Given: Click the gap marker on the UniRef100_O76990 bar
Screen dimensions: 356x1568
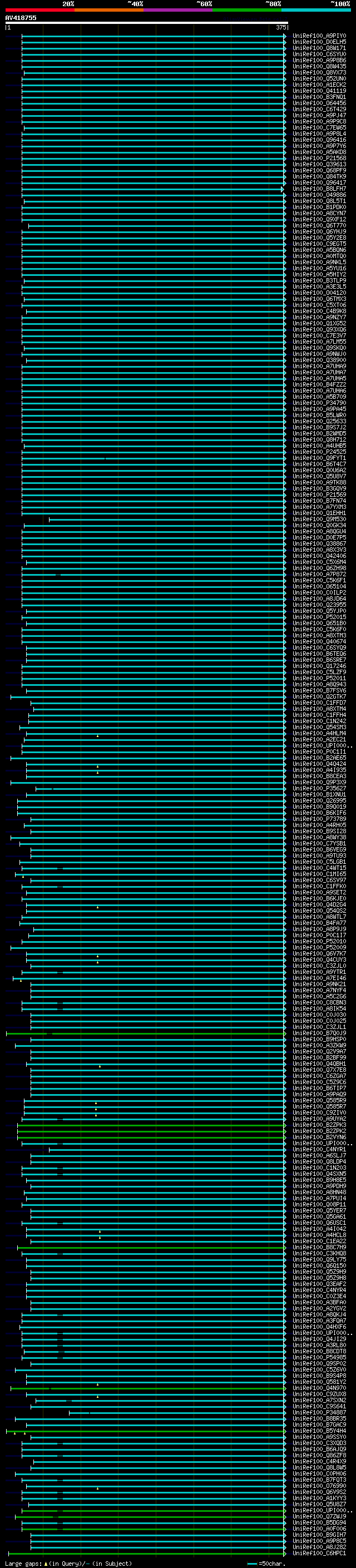Looking at the screenshot, I should pos(97,1488).
